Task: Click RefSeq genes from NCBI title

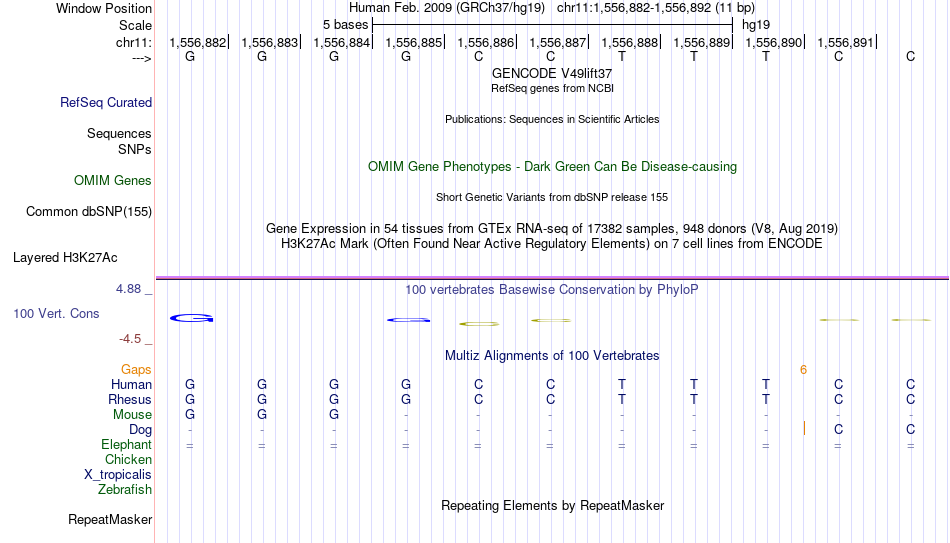Action: click(x=552, y=88)
